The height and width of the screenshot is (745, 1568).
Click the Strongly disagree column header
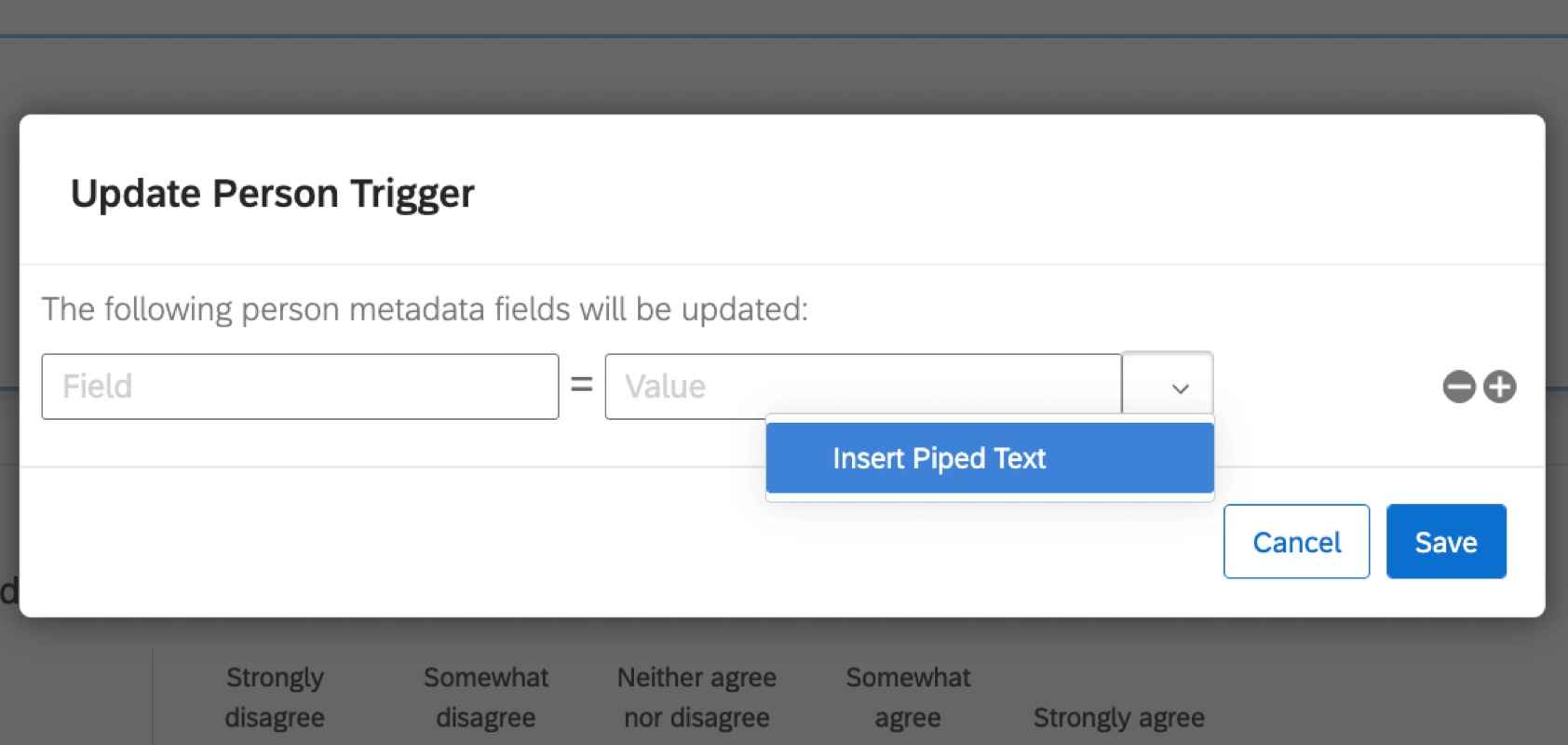(x=275, y=697)
